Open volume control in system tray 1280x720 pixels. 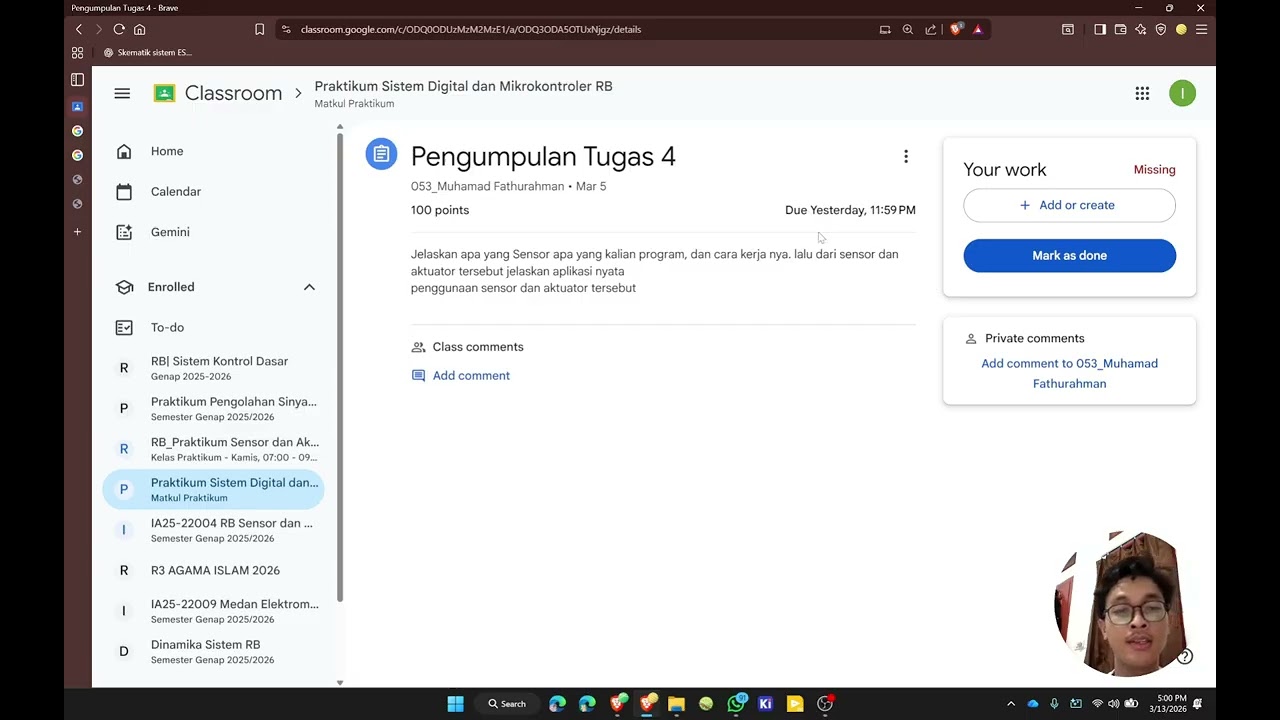pyautogui.click(x=1113, y=704)
